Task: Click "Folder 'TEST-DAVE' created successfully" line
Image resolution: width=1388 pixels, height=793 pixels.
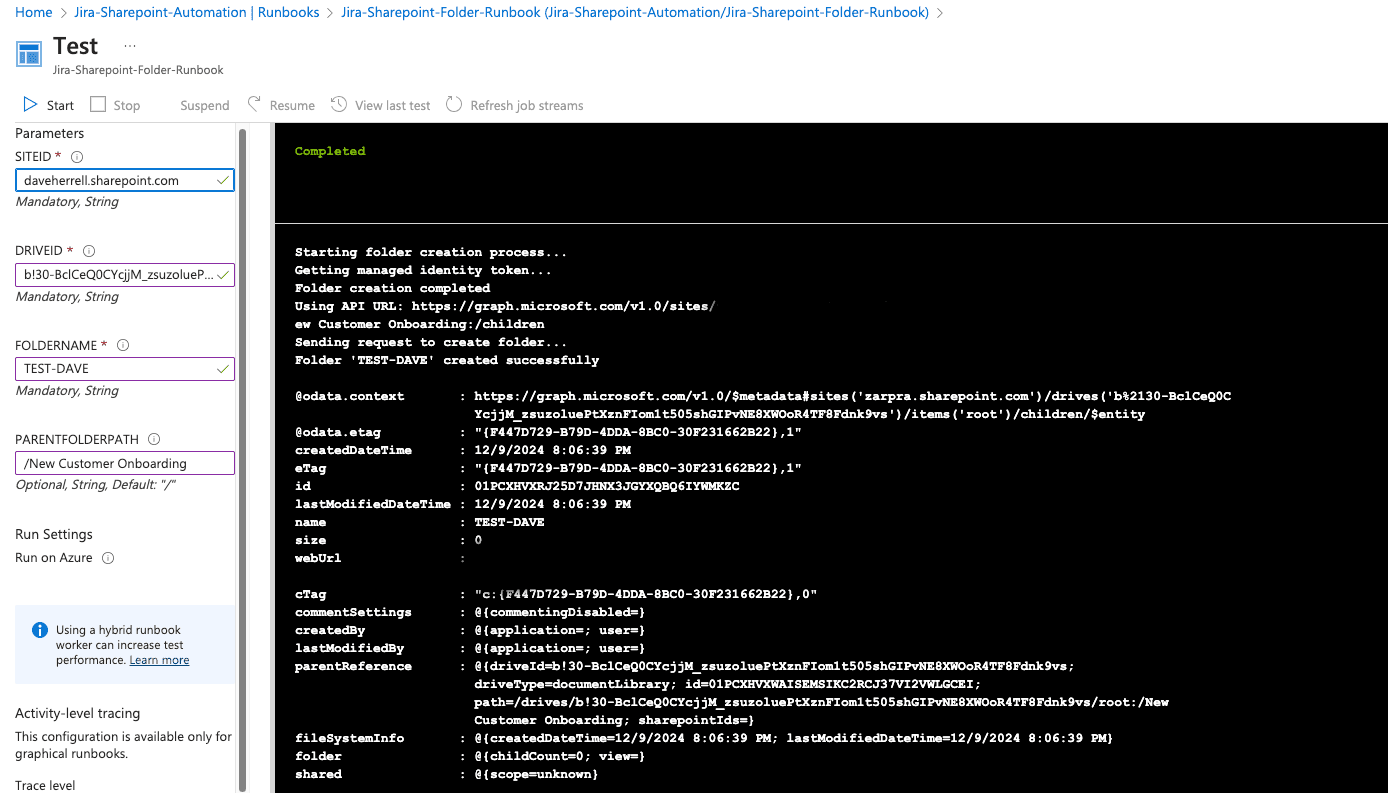Action: (x=447, y=360)
